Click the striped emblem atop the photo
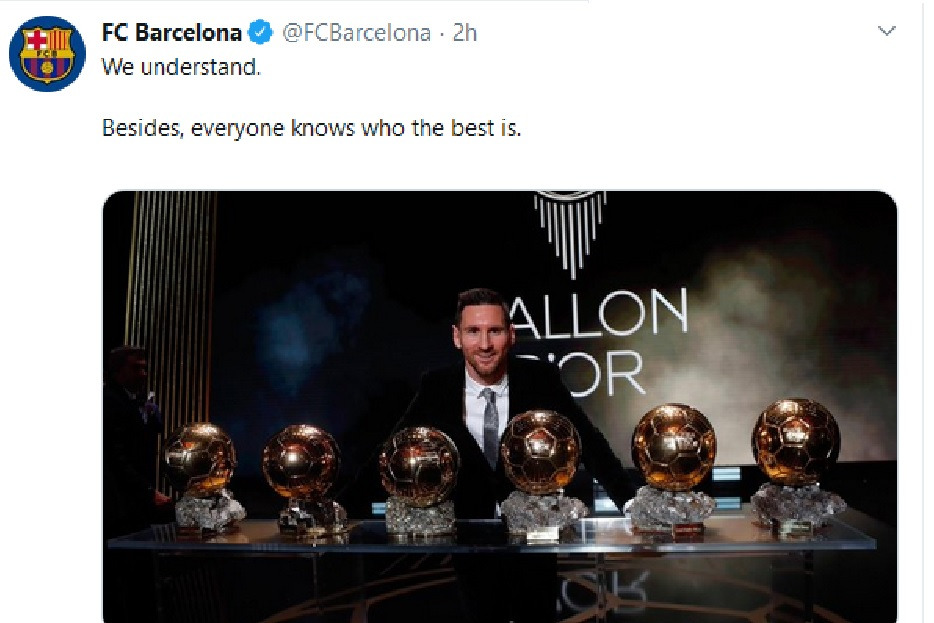The image size is (934, 623). click(x=571, y=233)
